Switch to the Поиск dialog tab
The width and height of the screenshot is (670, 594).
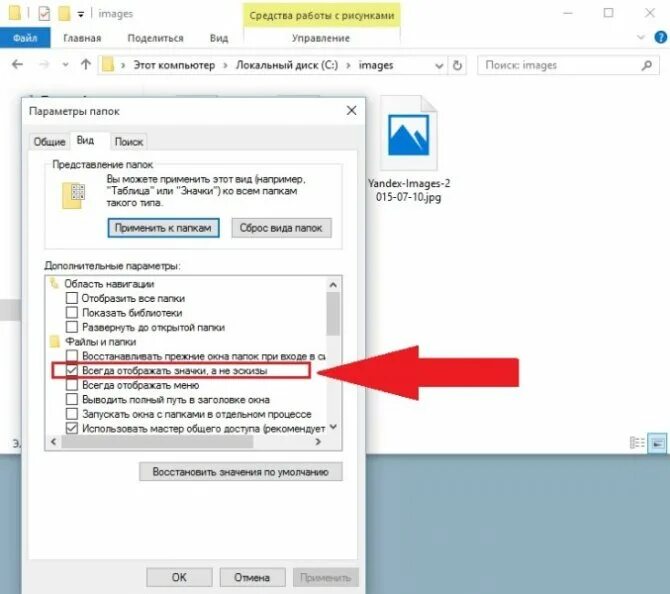(x=129, y=142)
